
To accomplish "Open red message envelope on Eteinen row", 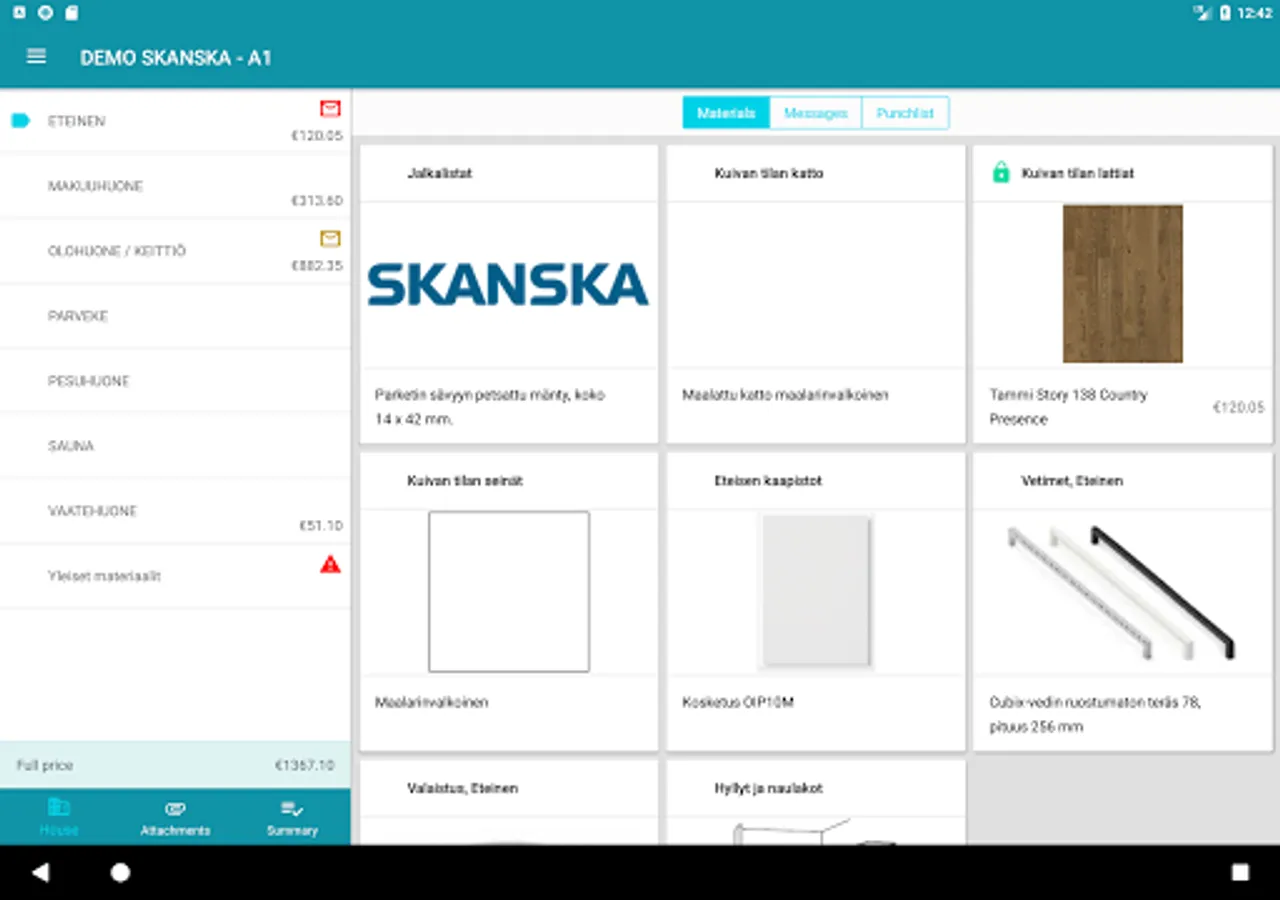I will 330,109.
